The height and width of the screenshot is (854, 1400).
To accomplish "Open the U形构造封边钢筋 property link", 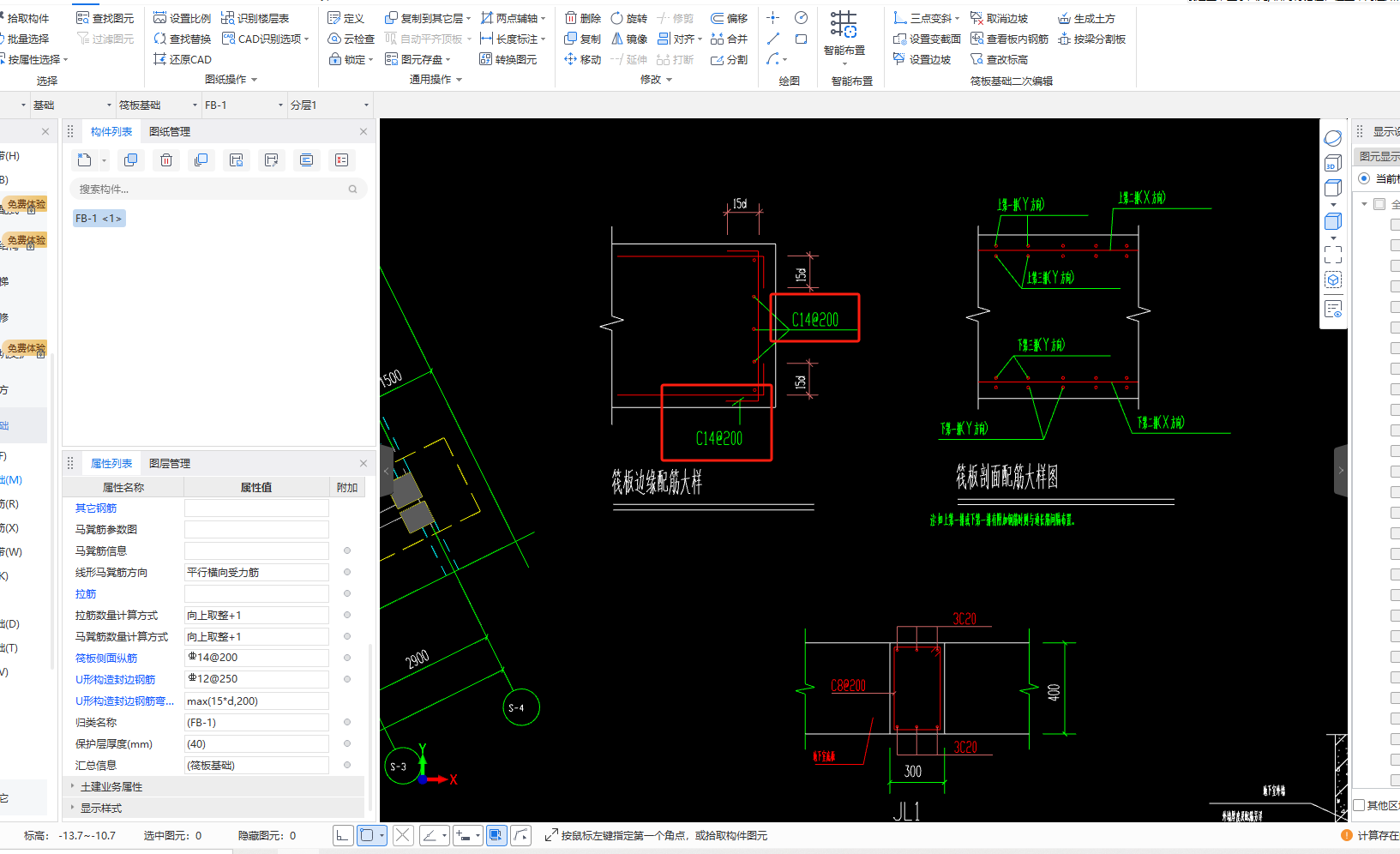I will coord(116,679).
